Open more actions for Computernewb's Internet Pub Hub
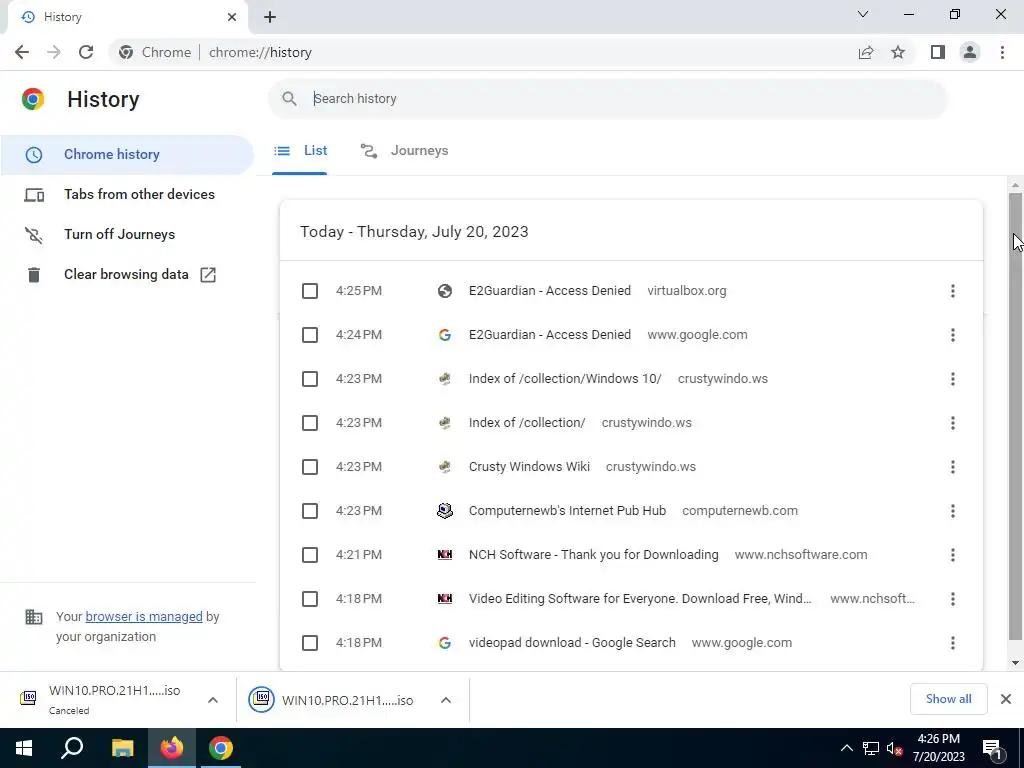Image resolution: width=1024 pixels, height=768 pixels. (x=953, y=511)
